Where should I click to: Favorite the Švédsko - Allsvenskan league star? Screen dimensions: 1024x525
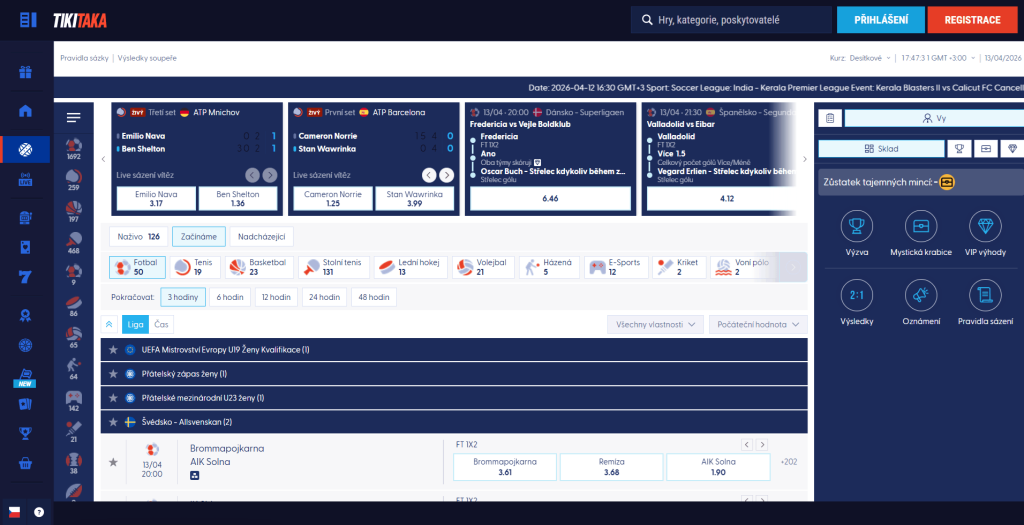tap(113, 423)
